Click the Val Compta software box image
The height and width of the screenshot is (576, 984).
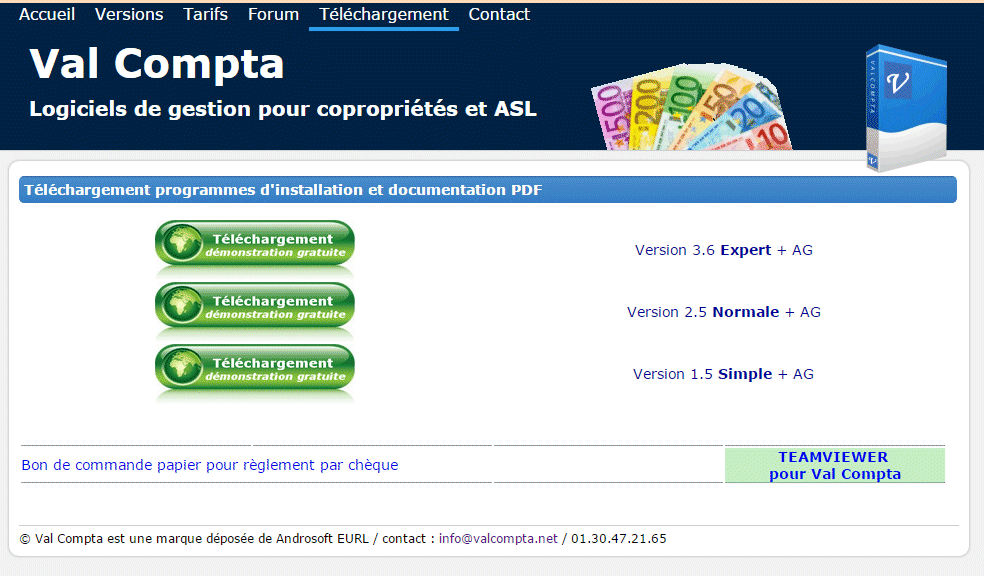pos(906,109)
